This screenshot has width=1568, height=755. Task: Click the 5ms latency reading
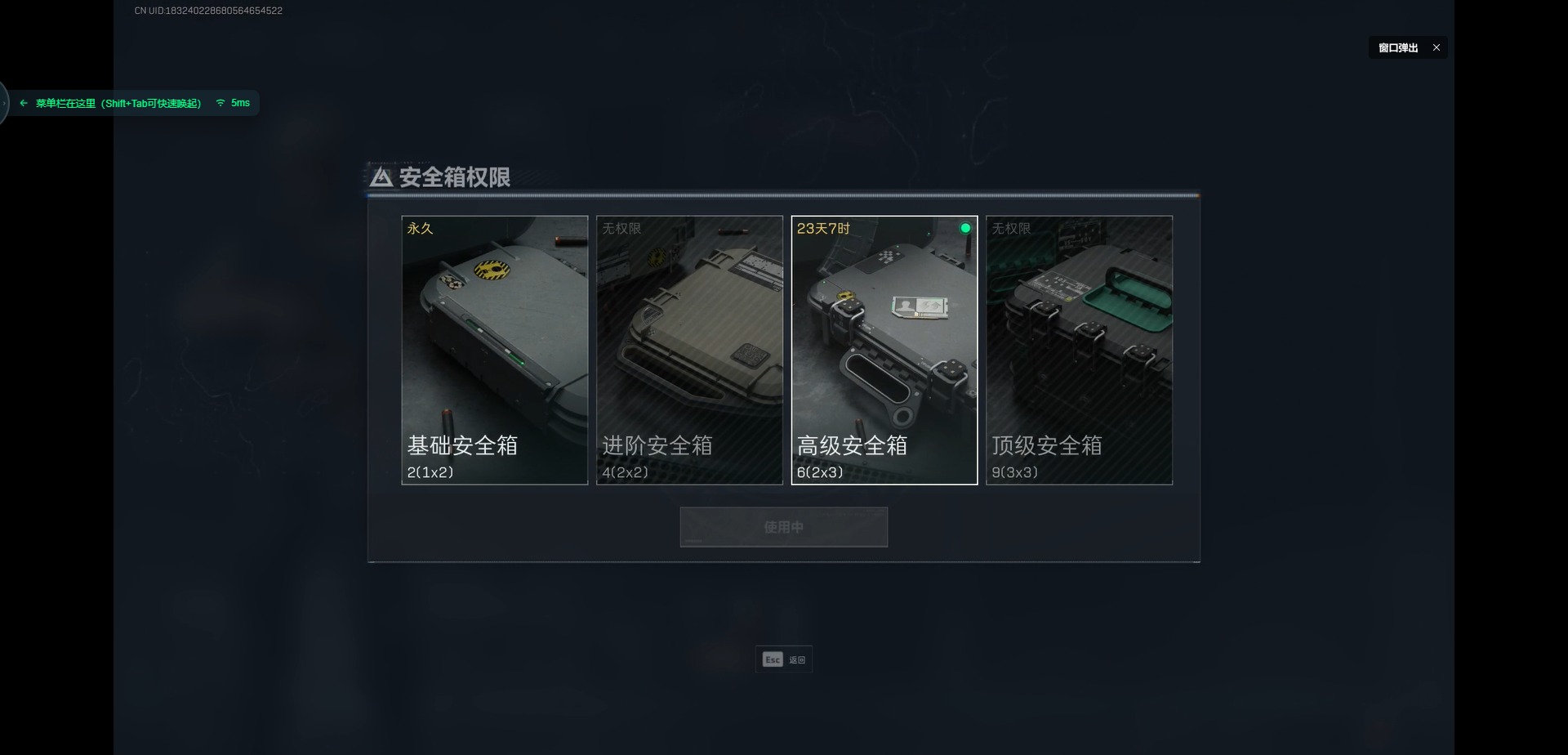click(x=240, y=103)
